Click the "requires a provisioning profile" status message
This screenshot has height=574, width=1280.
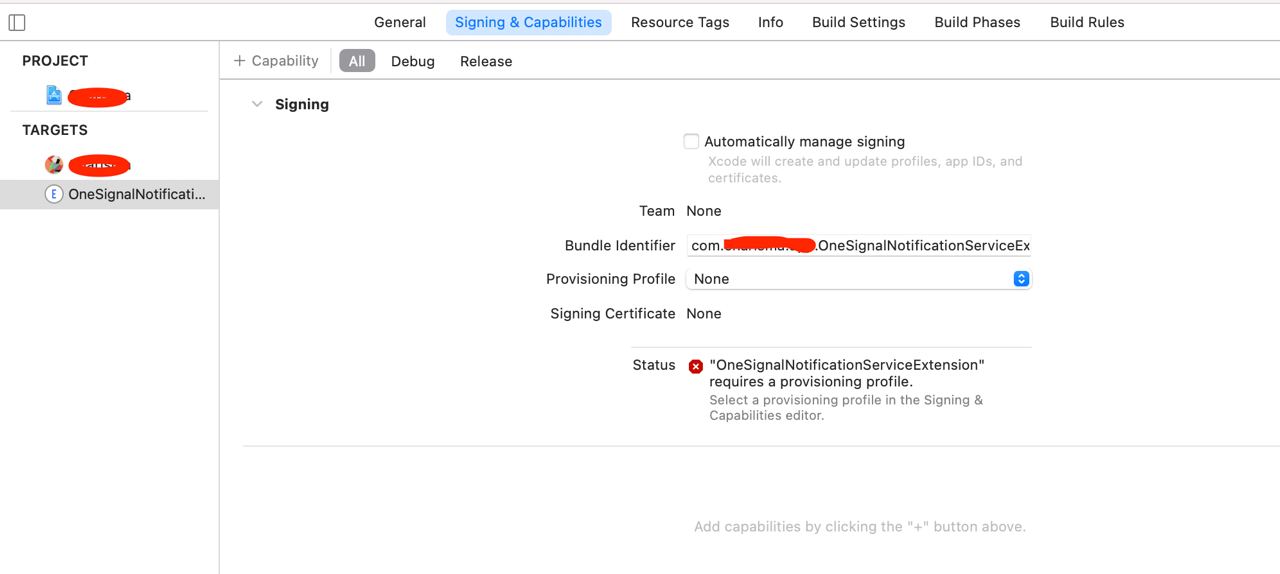click(x=847, y=373)
